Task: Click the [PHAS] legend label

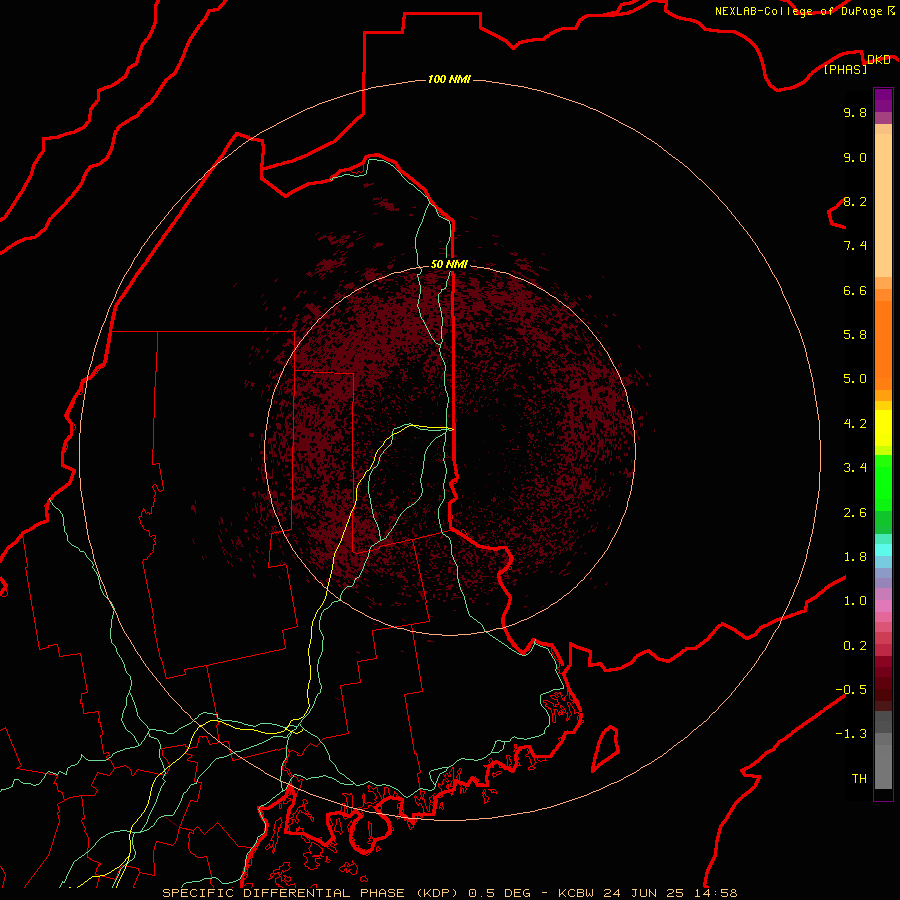Action: 845,69
